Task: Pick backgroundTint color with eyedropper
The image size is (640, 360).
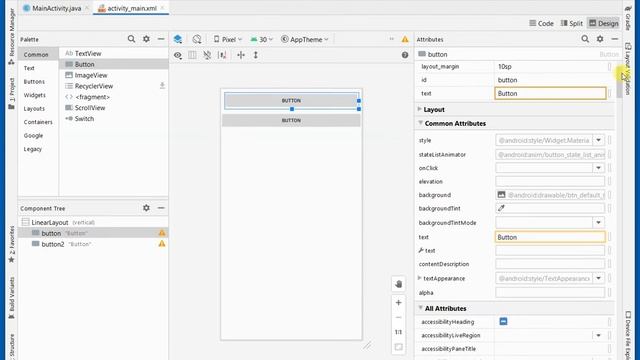Action: pyautogui.click(x=501, y=208)
